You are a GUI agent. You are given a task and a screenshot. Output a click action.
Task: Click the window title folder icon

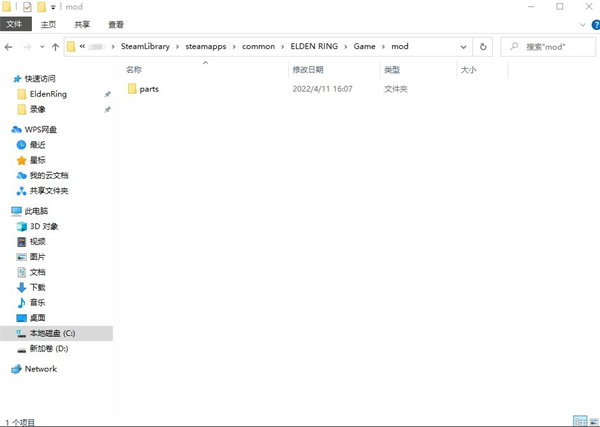point(7,7)
